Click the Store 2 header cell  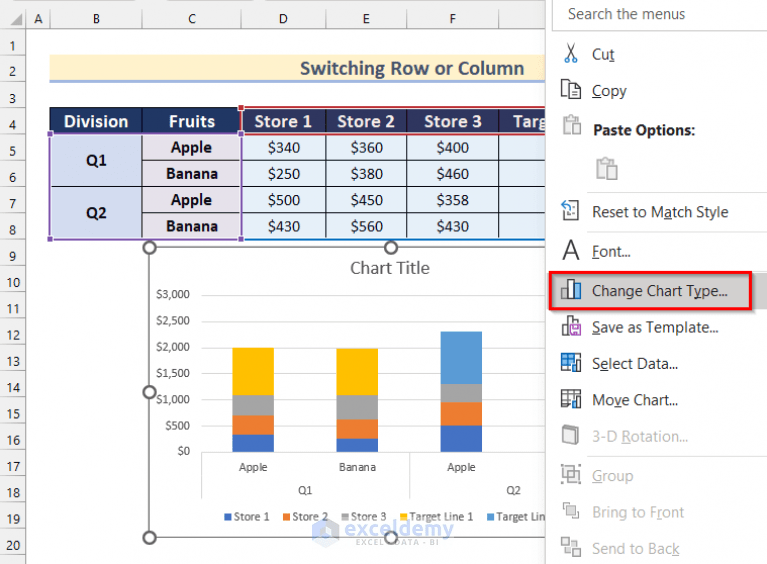click(x=366, y=121)
